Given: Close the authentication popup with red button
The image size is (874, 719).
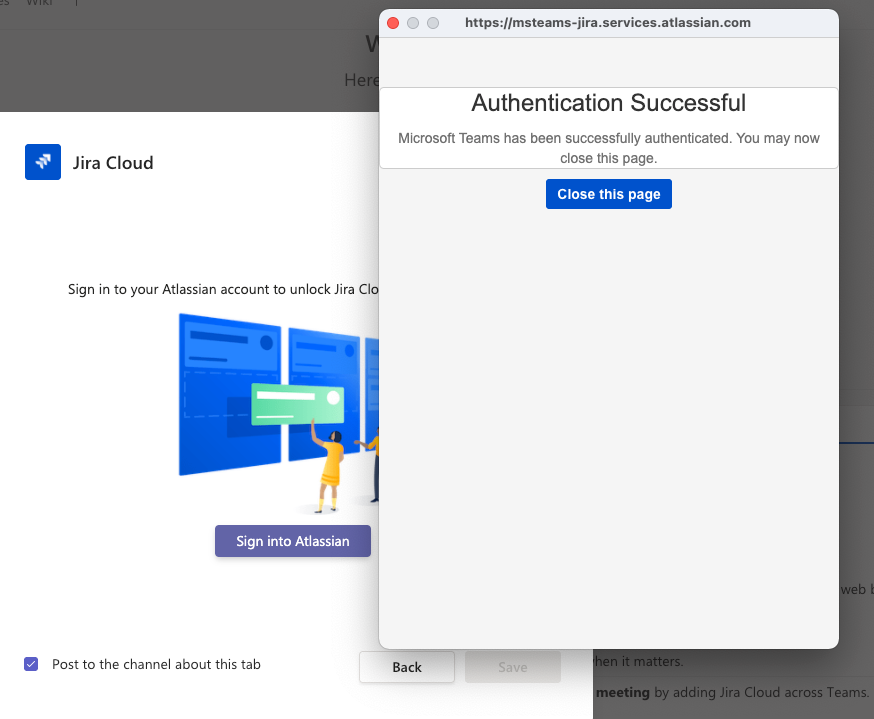Looking at the screenshot, I should tap(393, 23).
